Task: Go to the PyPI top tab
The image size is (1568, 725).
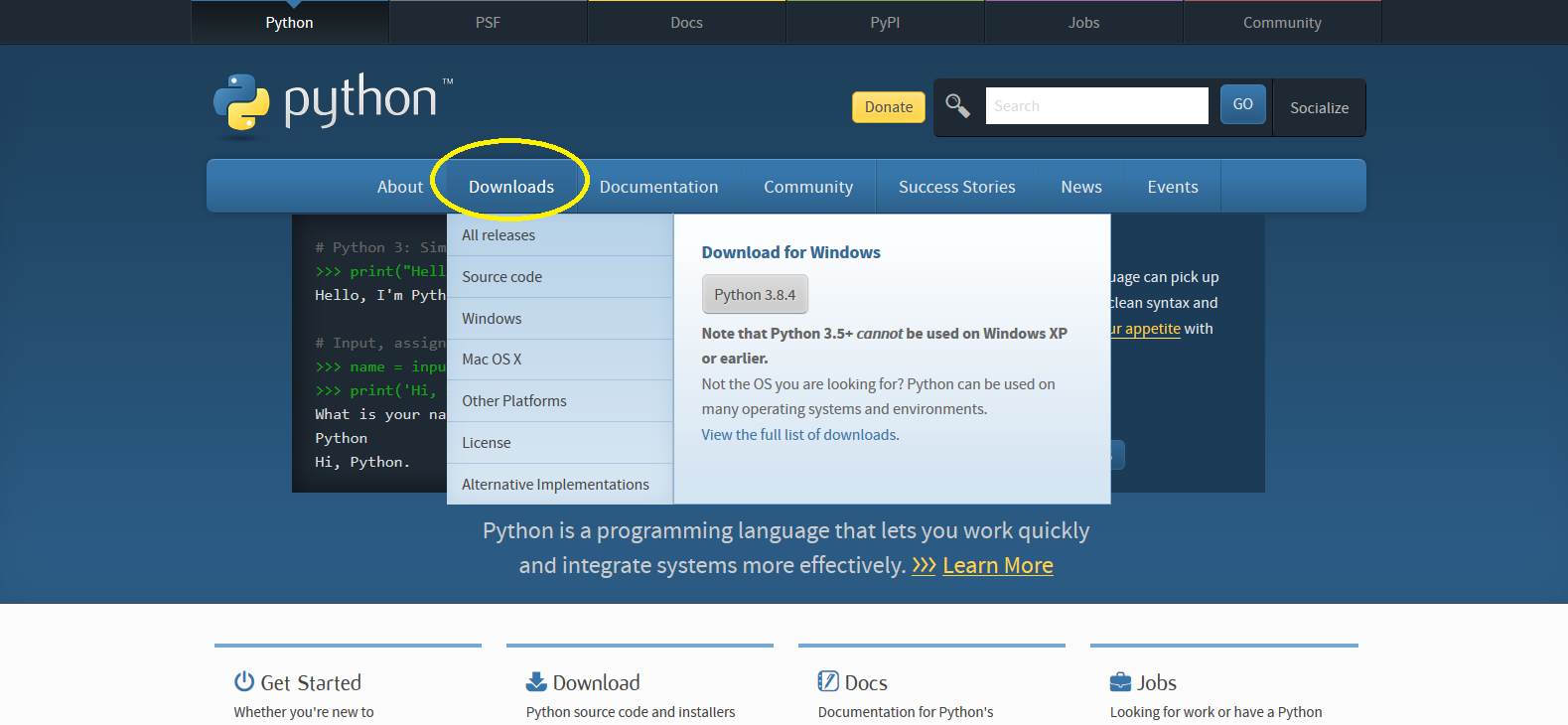Action: pos(885,22)
